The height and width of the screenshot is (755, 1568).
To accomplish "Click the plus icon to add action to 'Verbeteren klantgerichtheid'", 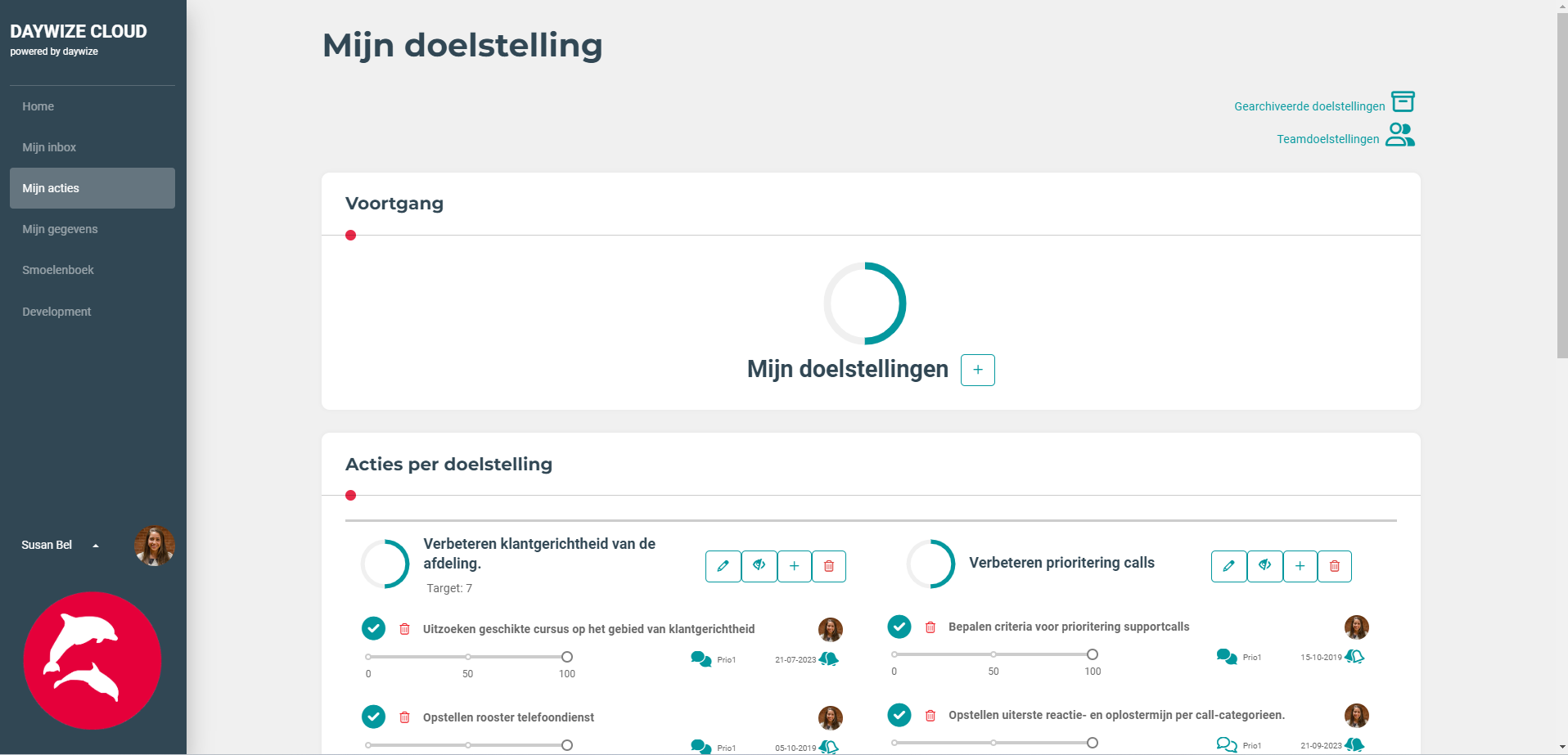I will coord(794,566).
